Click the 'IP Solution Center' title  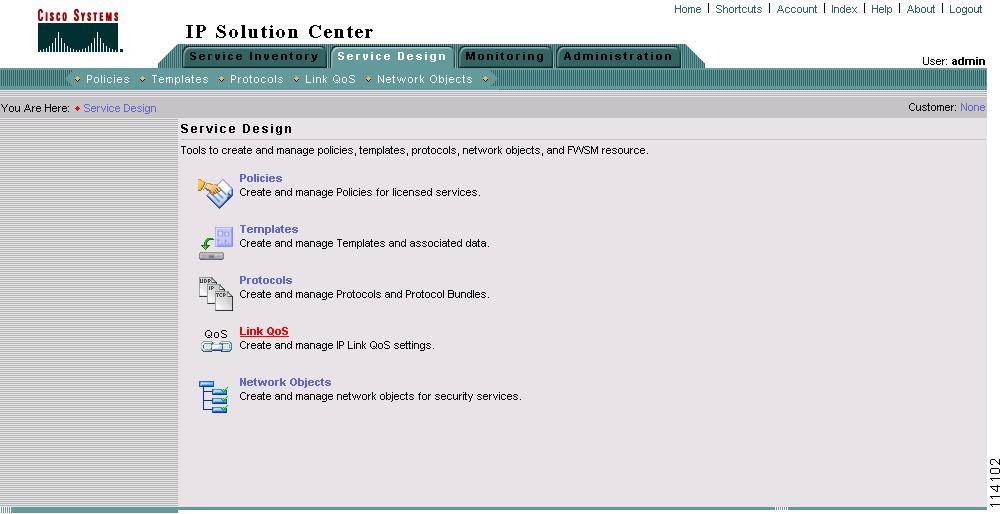(x=279, y=31)
